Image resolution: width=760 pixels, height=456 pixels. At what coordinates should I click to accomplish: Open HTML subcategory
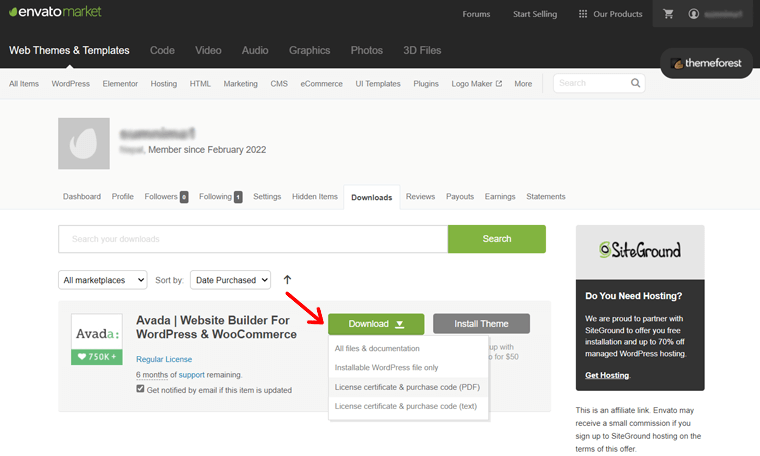(200, 84)
